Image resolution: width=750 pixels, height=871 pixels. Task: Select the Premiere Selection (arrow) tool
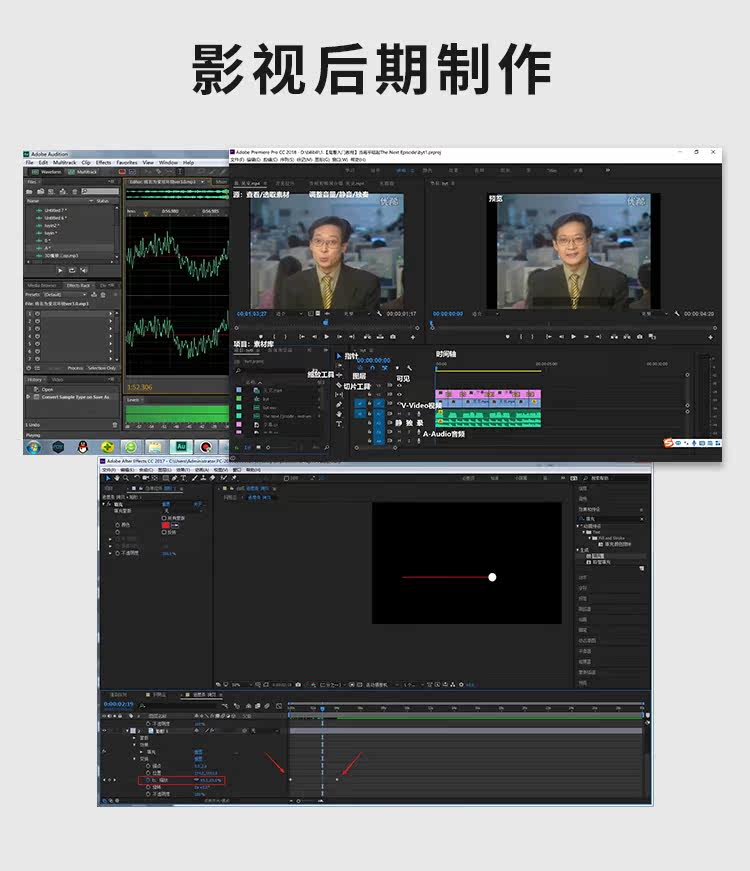(x=338, y=356)
